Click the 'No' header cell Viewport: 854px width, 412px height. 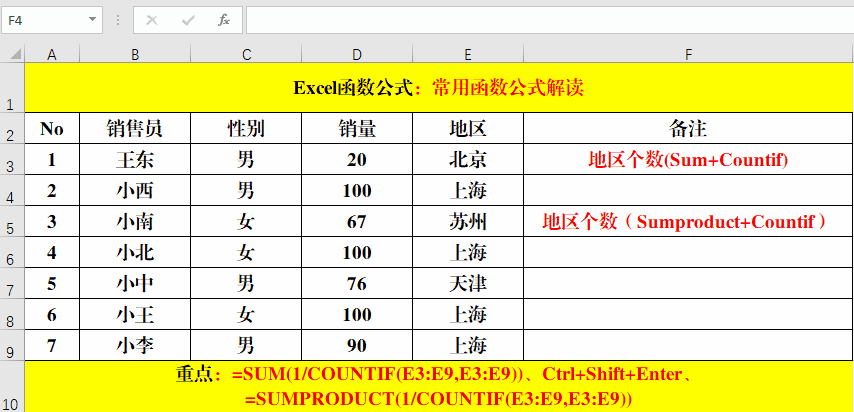coord(52,129)
